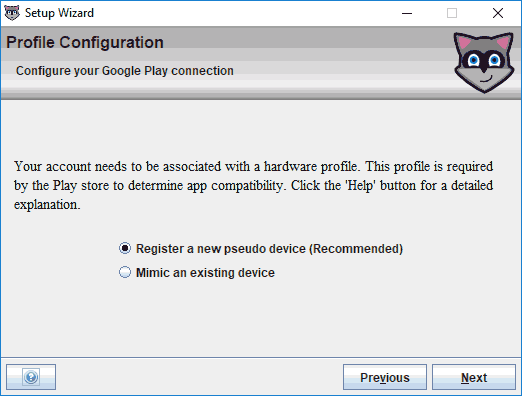The width and height of the screenshot is (522, 396).
Task: Select Mimic an existing device radio
Action: pyautogui.click(x=125, y=272)
